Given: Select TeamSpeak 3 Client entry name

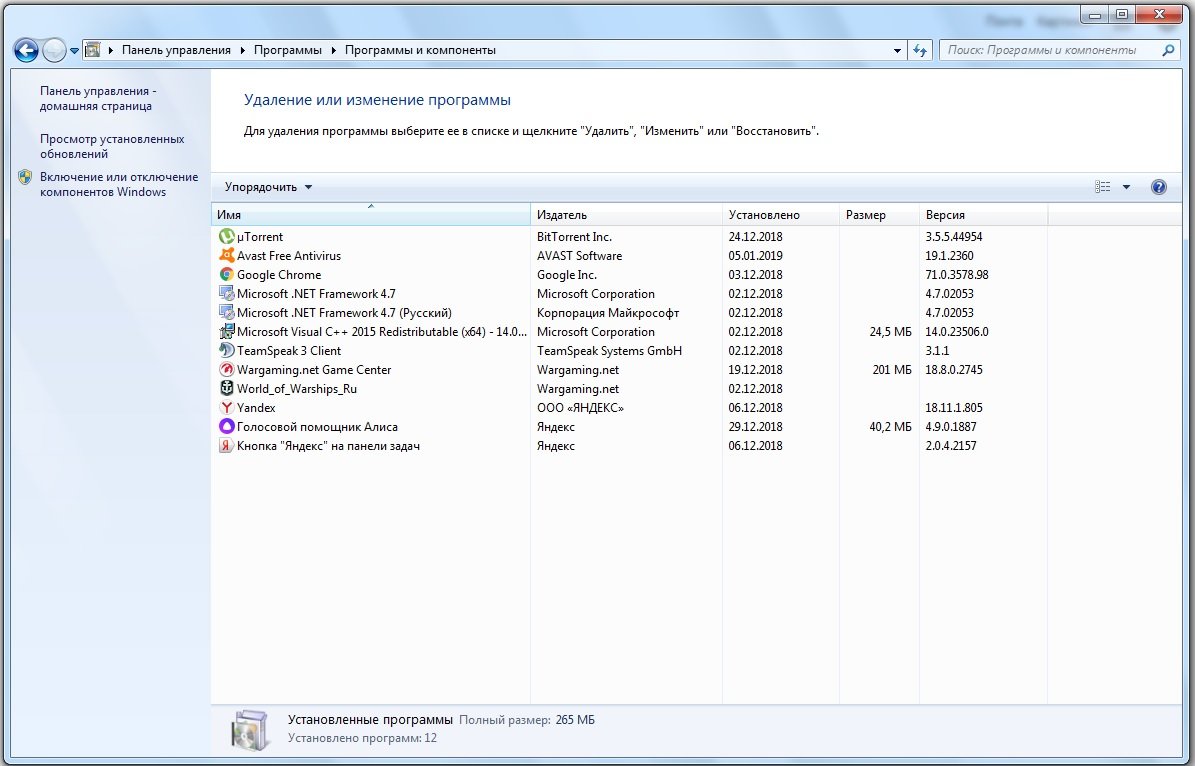Looking at the screenshot, I should click(289, 351).
